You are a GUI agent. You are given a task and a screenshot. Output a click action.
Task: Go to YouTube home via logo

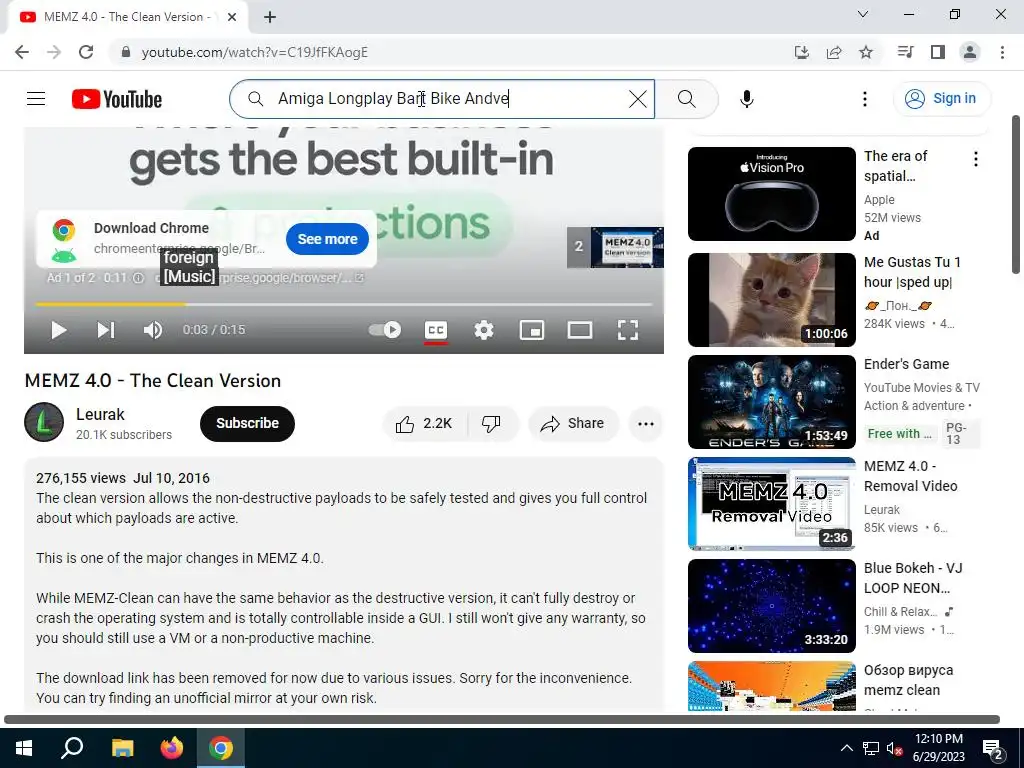coord(117,99)
